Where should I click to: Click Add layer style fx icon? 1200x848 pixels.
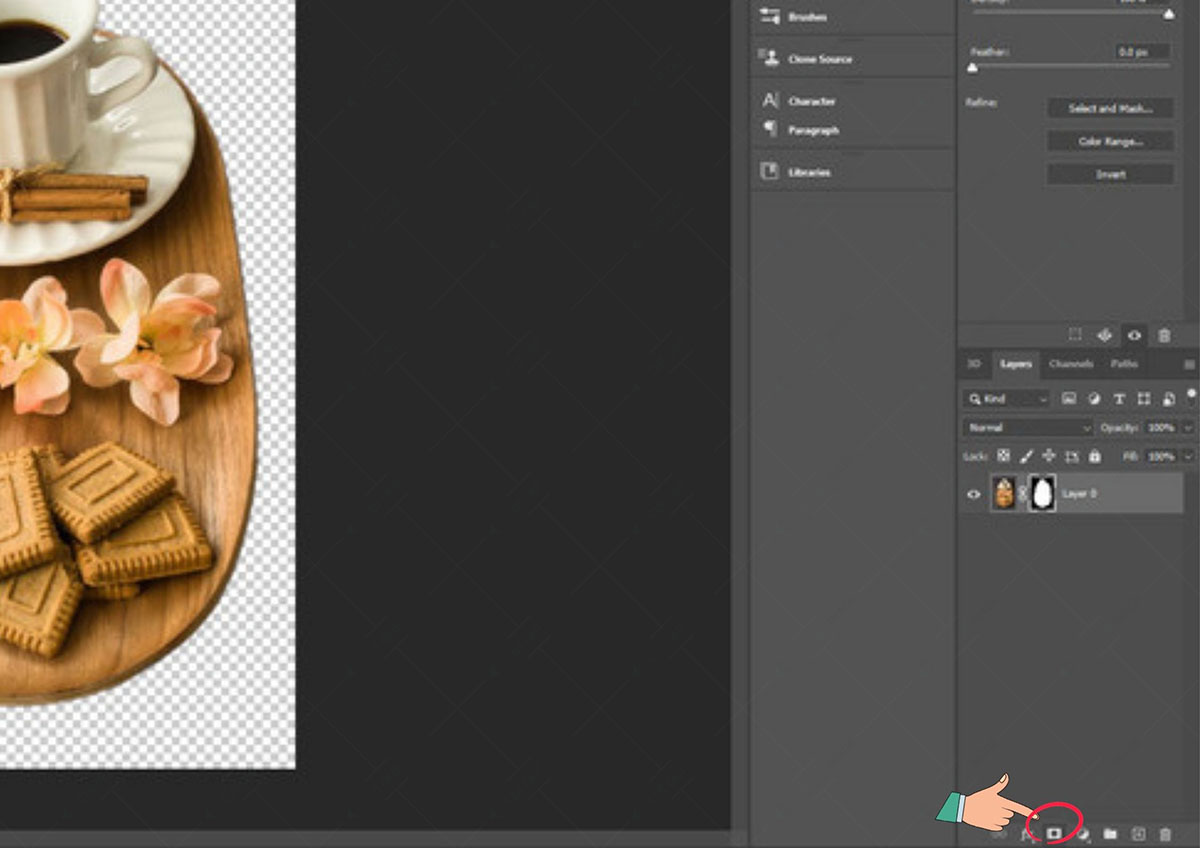click(x=1026, y=833)
